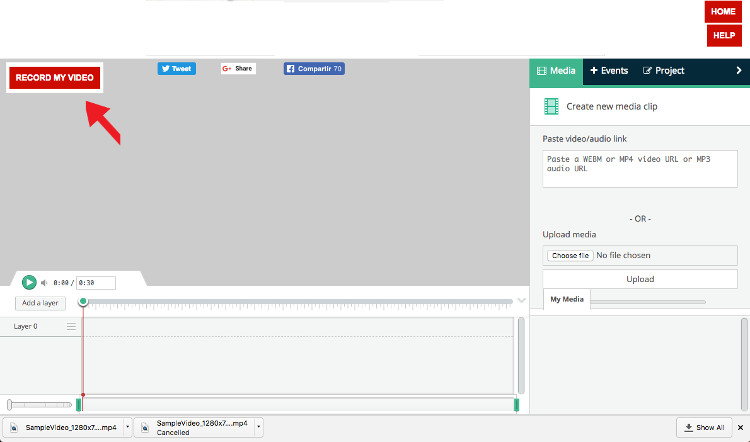Click the RECORD MY VIDEO button
This screenshot has width=750, height=442.
pos(55,77)
